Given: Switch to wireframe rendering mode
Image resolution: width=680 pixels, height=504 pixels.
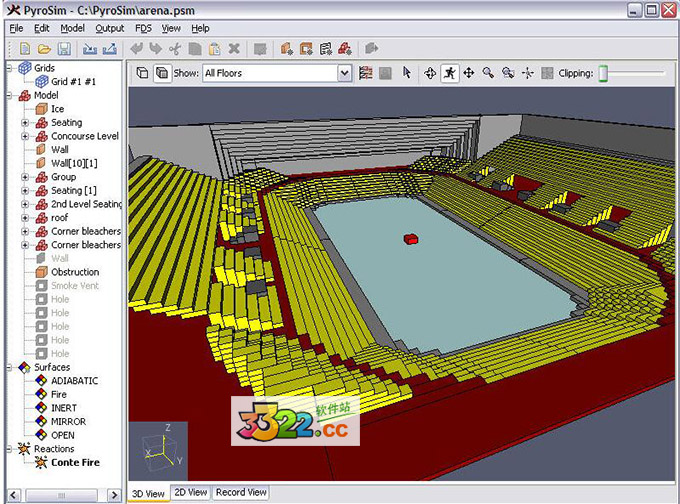Looking at the screenshot, I should click(x=142, y=73).
